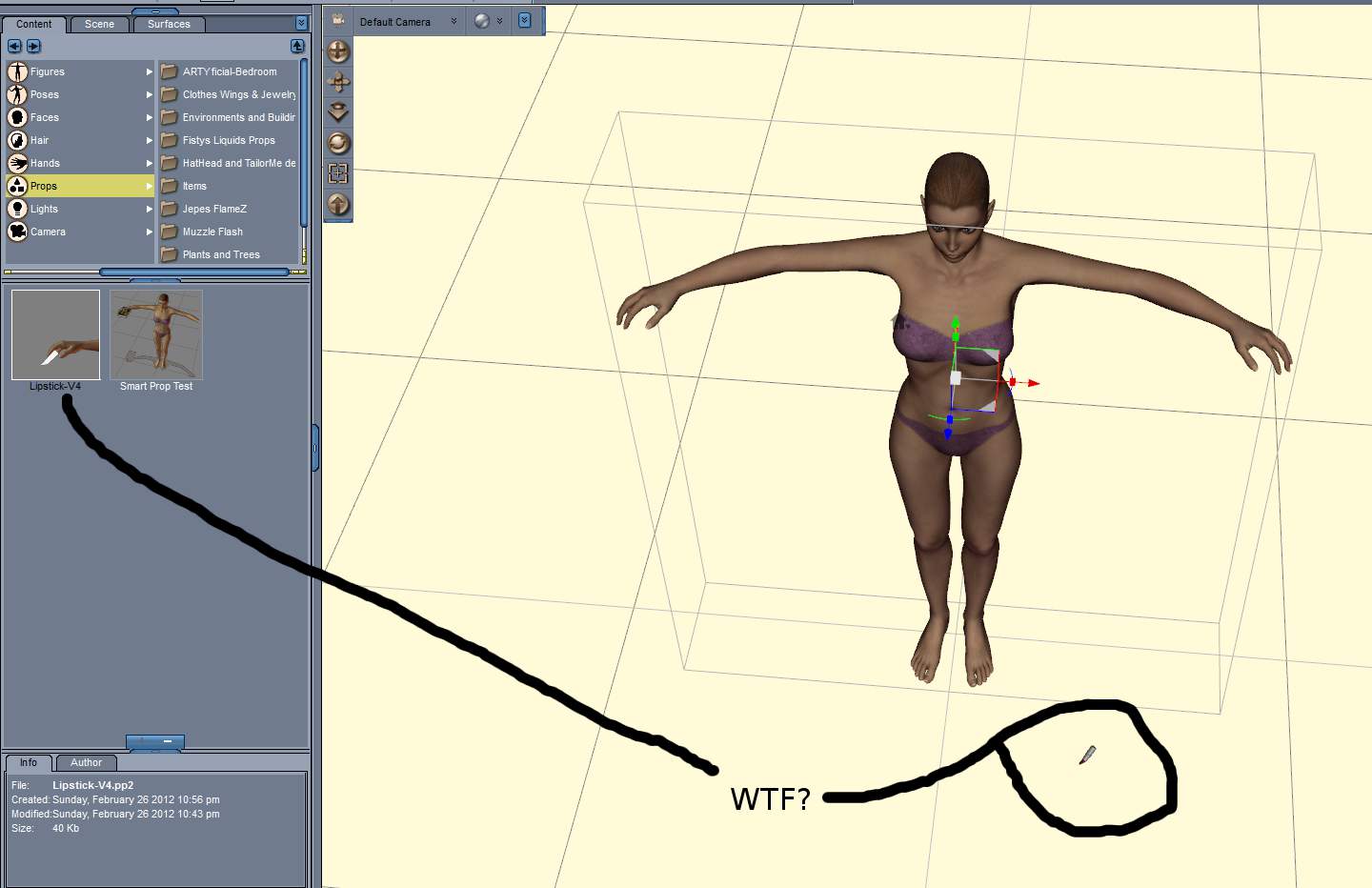Click the draw style sphere icon
This screenshot has height=888, width=1372.
pyautogui.click(x=482, y=21)
